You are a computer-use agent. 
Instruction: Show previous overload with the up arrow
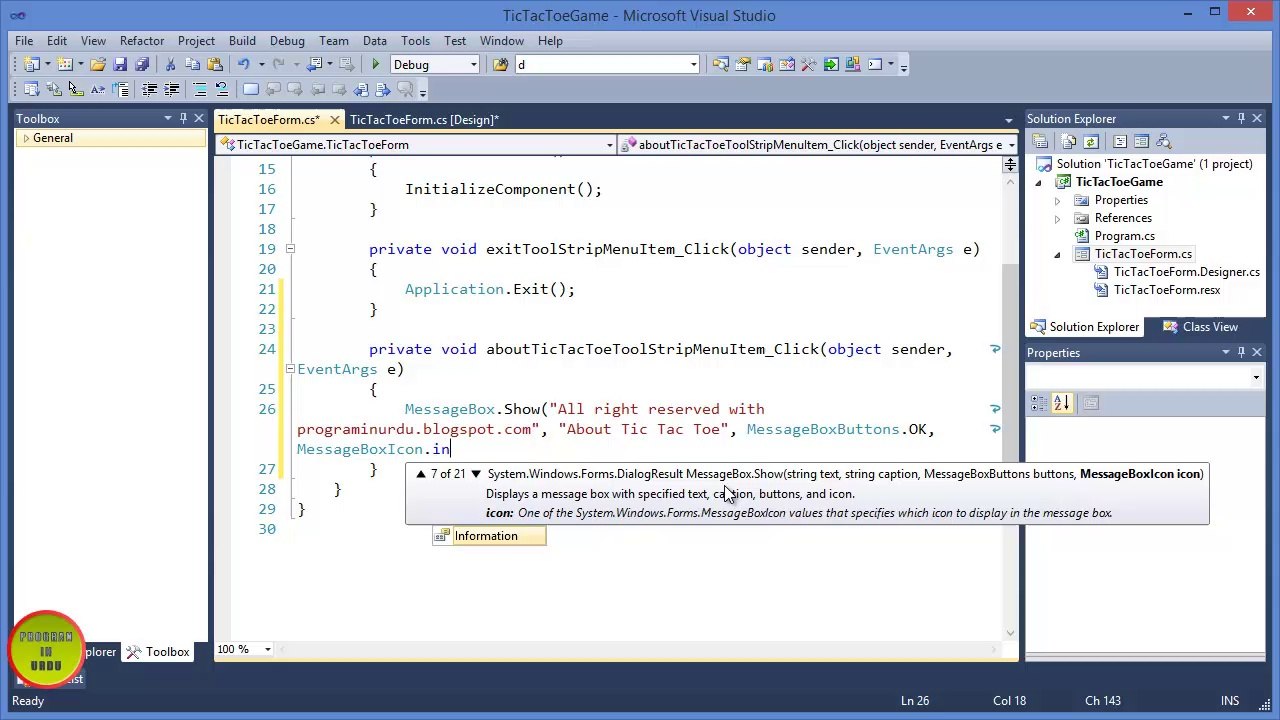point(420,474)
